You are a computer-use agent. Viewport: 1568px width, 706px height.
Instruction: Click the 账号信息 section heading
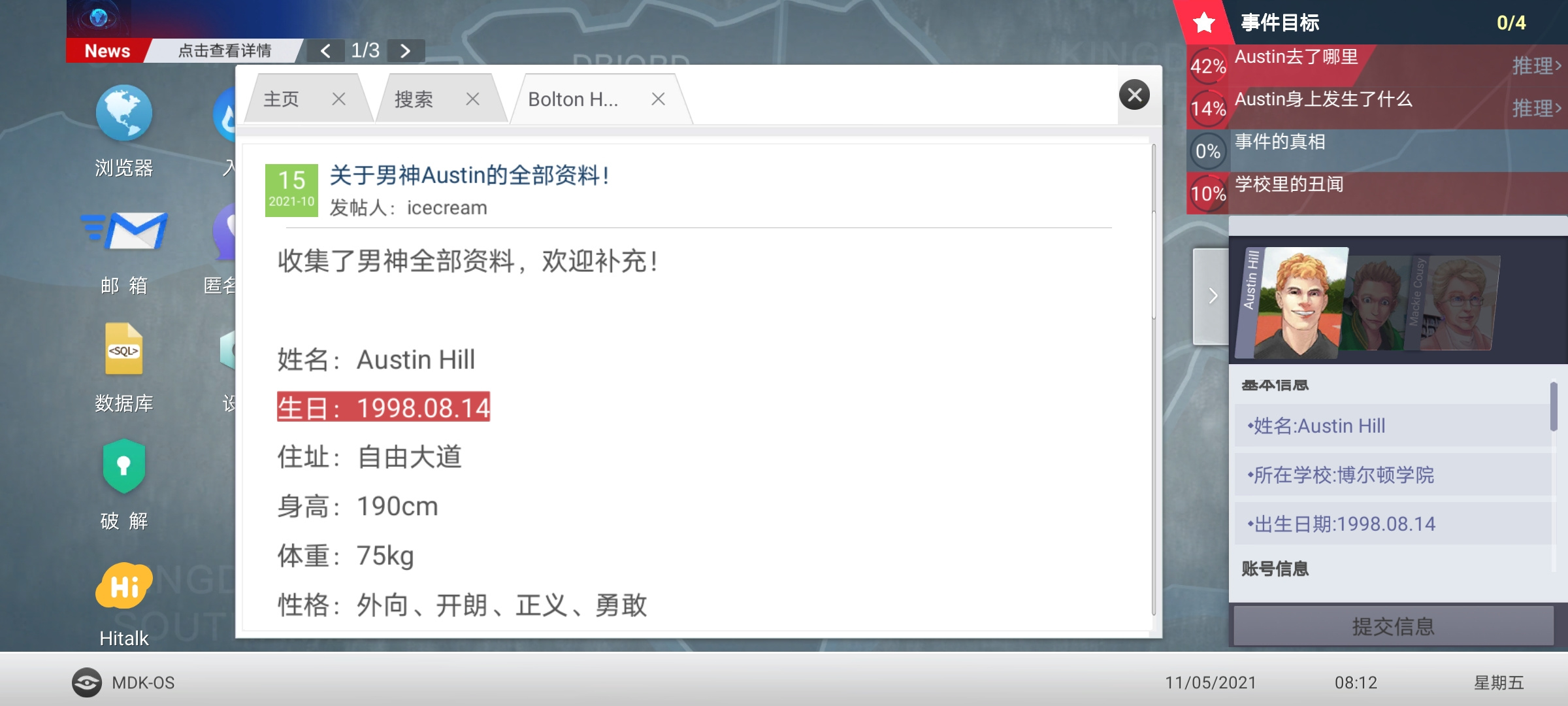click(1275, 569)
